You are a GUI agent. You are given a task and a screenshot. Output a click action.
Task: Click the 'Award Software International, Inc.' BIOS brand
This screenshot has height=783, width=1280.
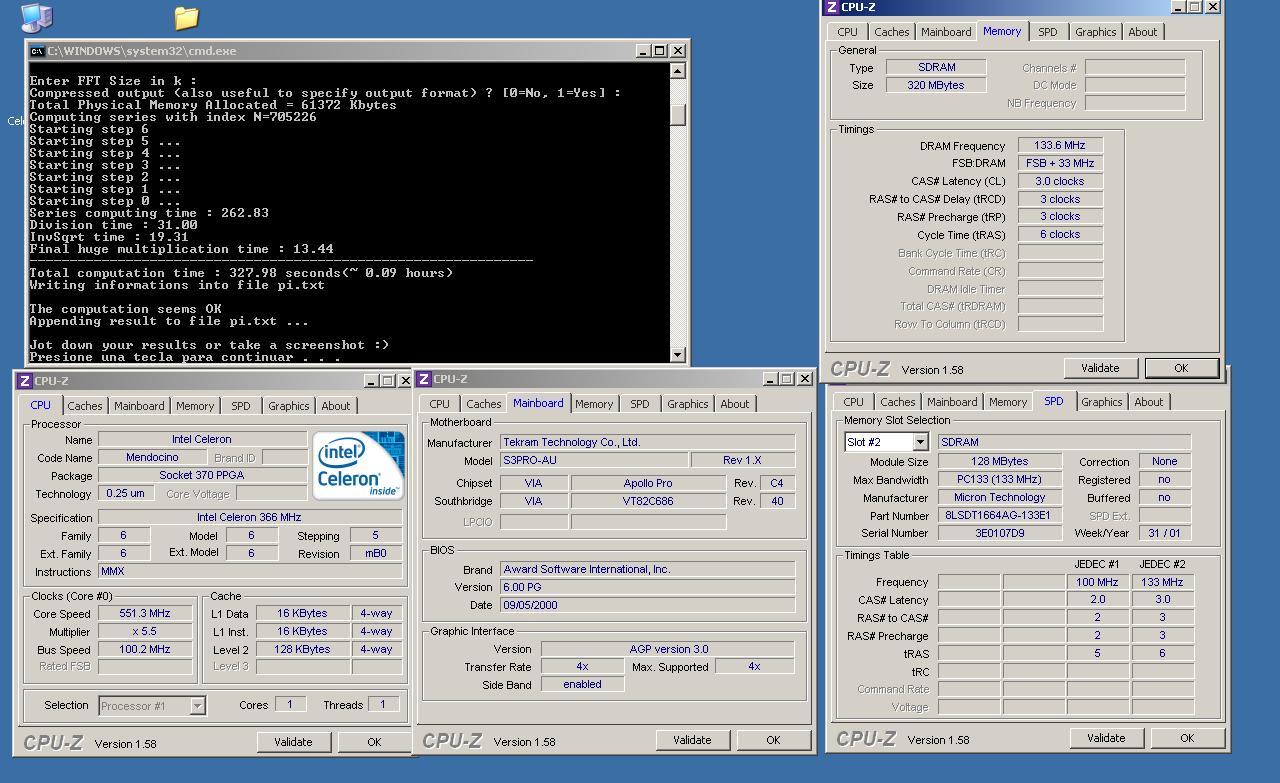point(647,569)
